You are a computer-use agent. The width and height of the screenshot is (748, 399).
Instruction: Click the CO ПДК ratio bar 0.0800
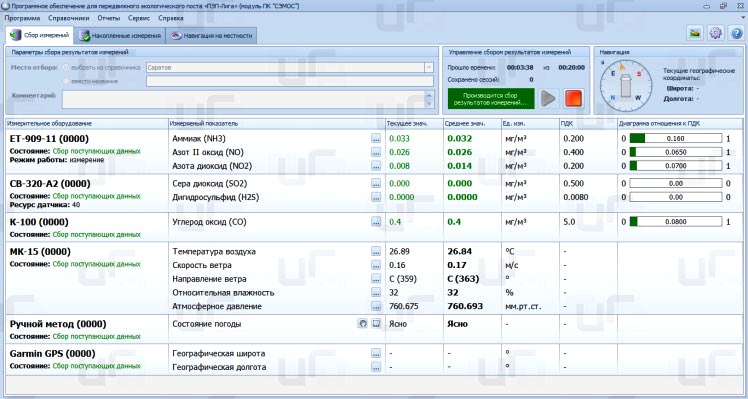(x=675, y=222)
